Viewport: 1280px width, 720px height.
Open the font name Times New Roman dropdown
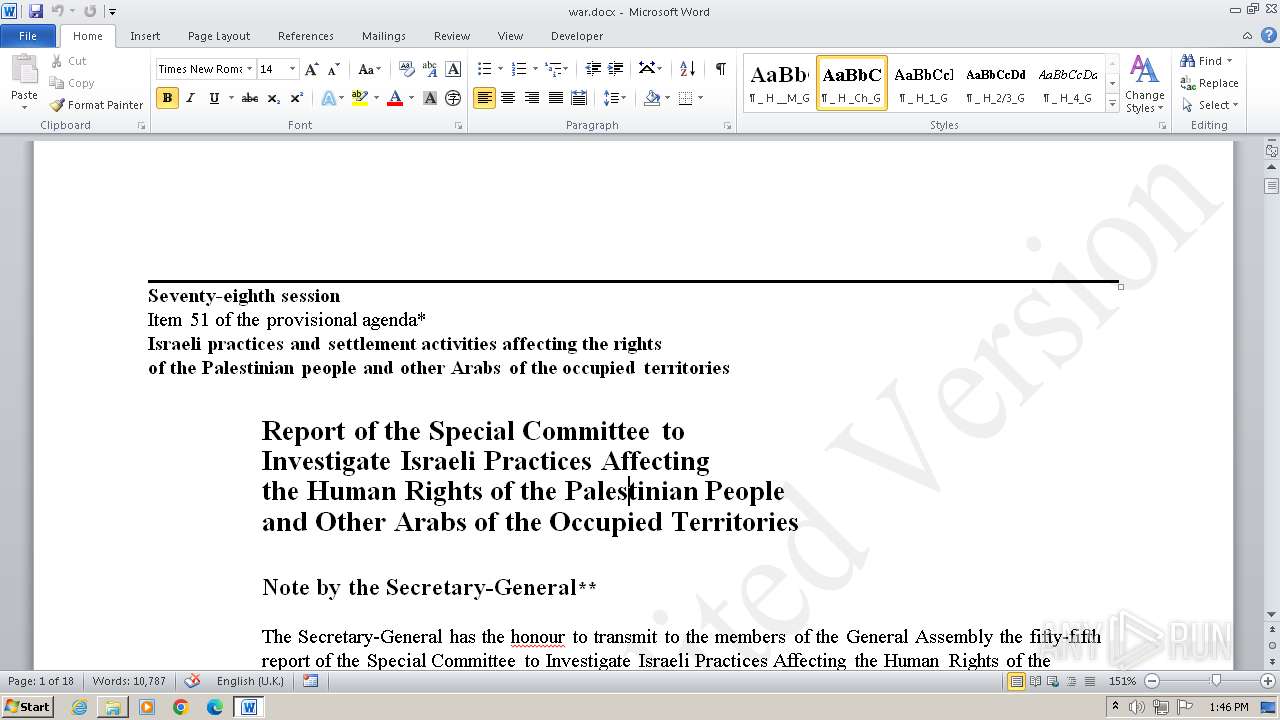pyautogui.click(x=249, y=69)
